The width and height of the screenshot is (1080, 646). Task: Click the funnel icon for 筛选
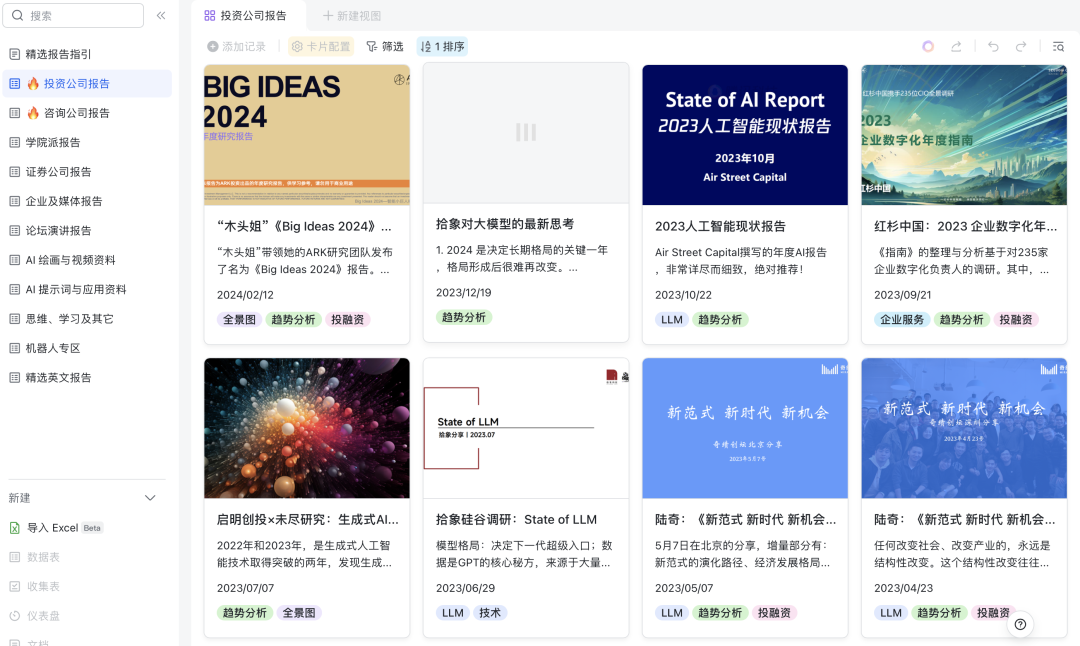(x=372, y=46)
